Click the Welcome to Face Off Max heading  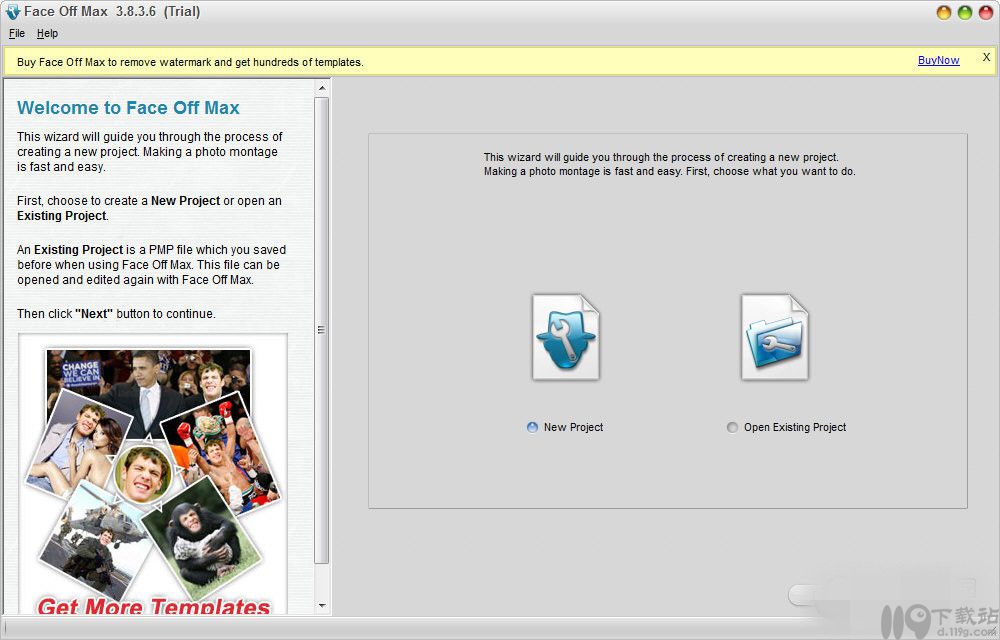click(128, 108)
